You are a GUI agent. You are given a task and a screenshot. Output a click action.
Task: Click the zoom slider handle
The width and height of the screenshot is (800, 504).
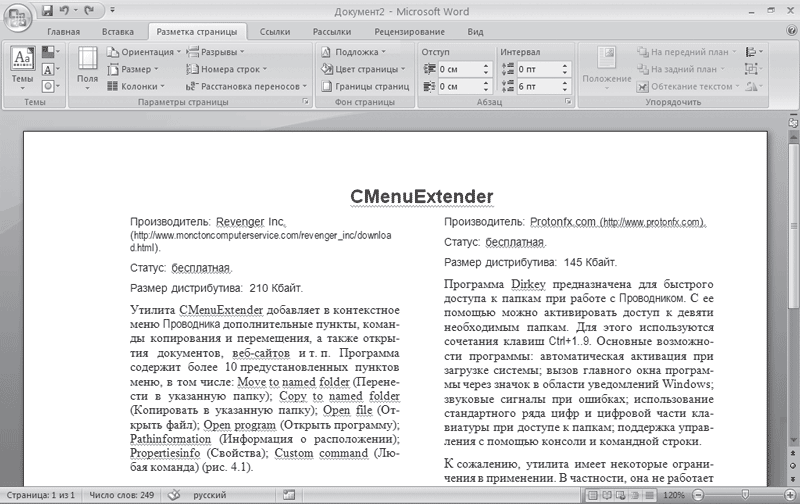coord(745,494)
